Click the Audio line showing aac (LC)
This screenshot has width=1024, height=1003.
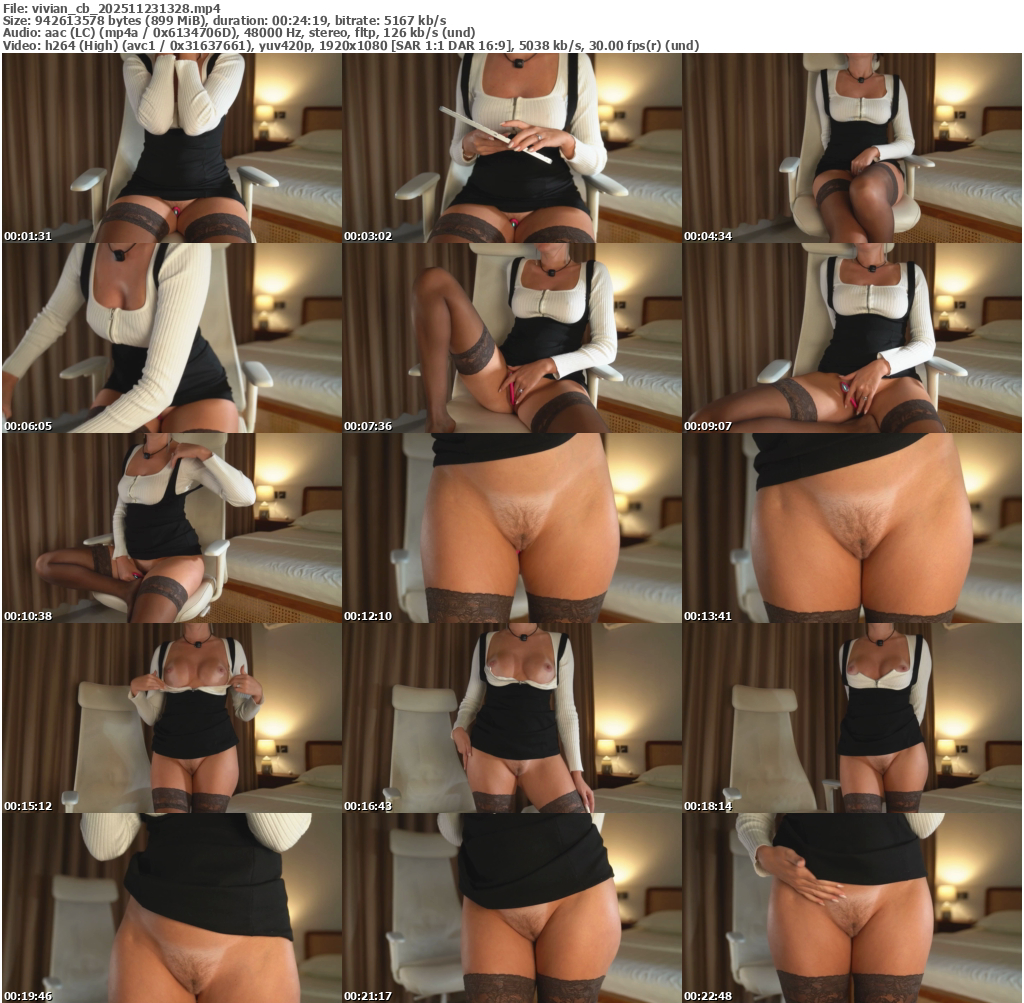239,33
